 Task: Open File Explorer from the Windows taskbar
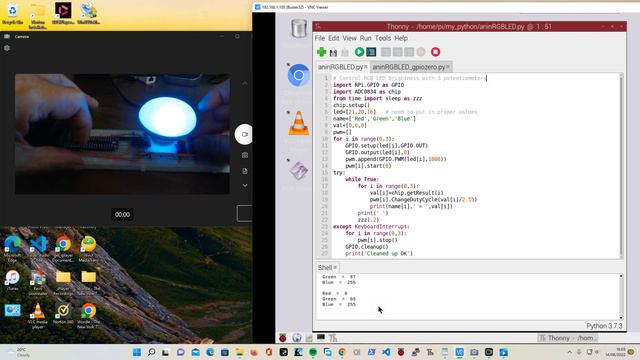coord(239,352)
